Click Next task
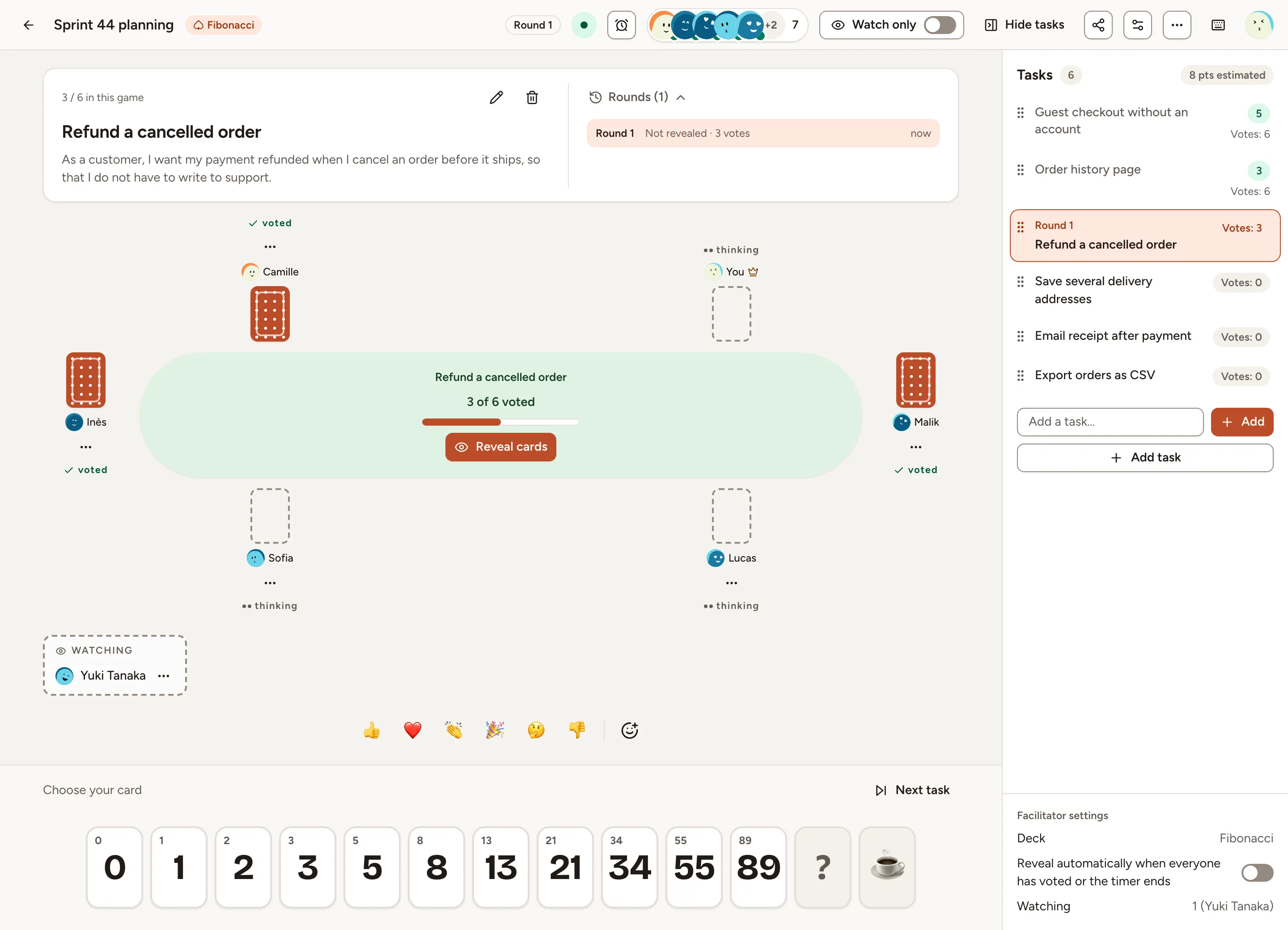1288x930 pixels. click(x=912, y=790)
